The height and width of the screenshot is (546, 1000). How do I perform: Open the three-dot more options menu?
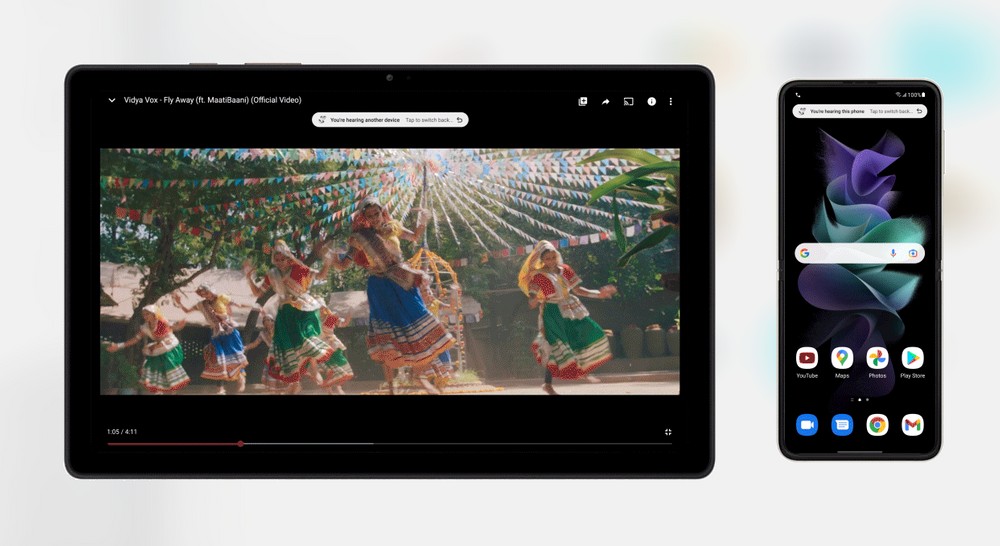coord(670,101)
